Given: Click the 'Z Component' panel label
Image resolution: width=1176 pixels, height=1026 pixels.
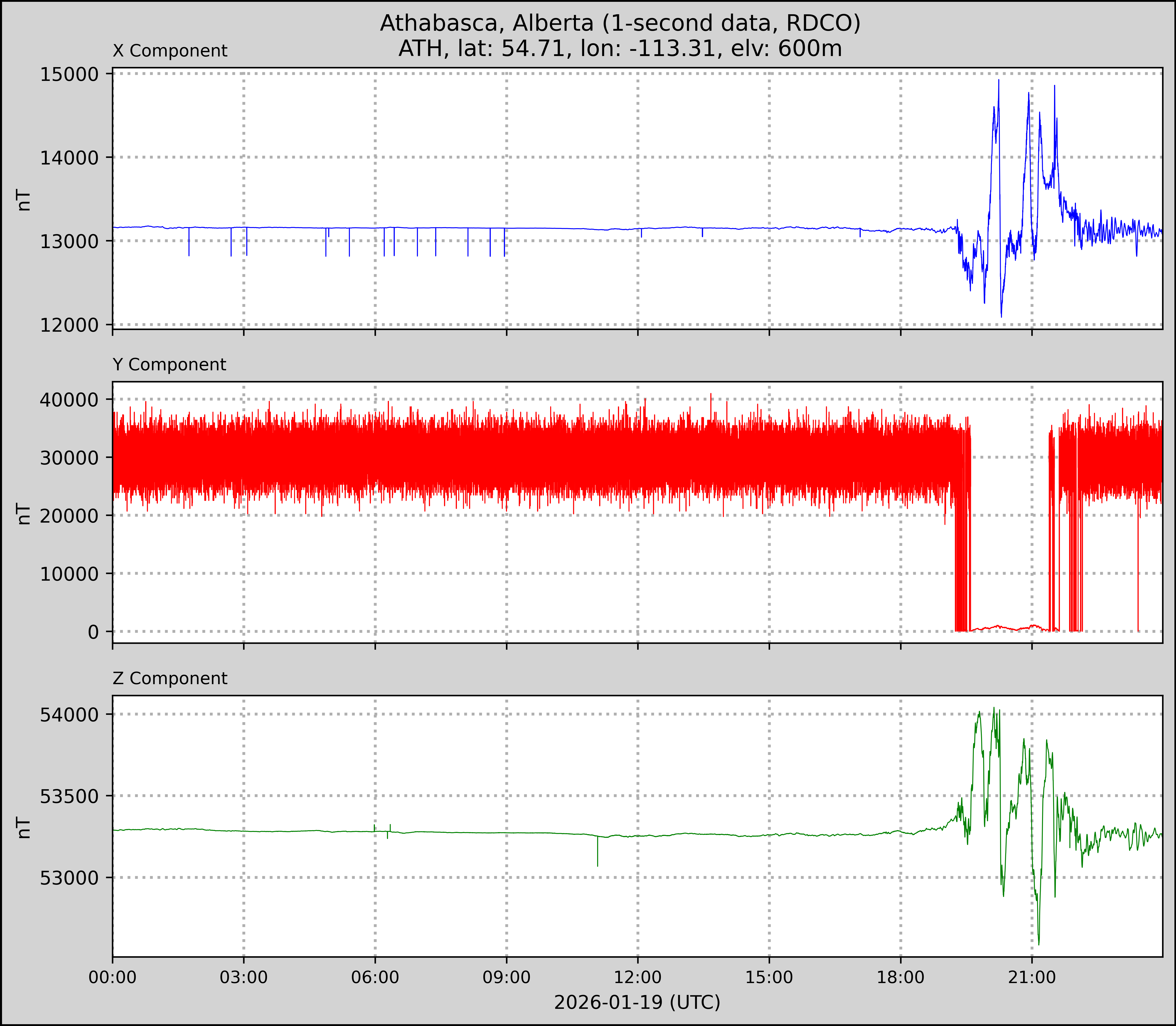Looking at the screenshot, I should click(170, 679).
